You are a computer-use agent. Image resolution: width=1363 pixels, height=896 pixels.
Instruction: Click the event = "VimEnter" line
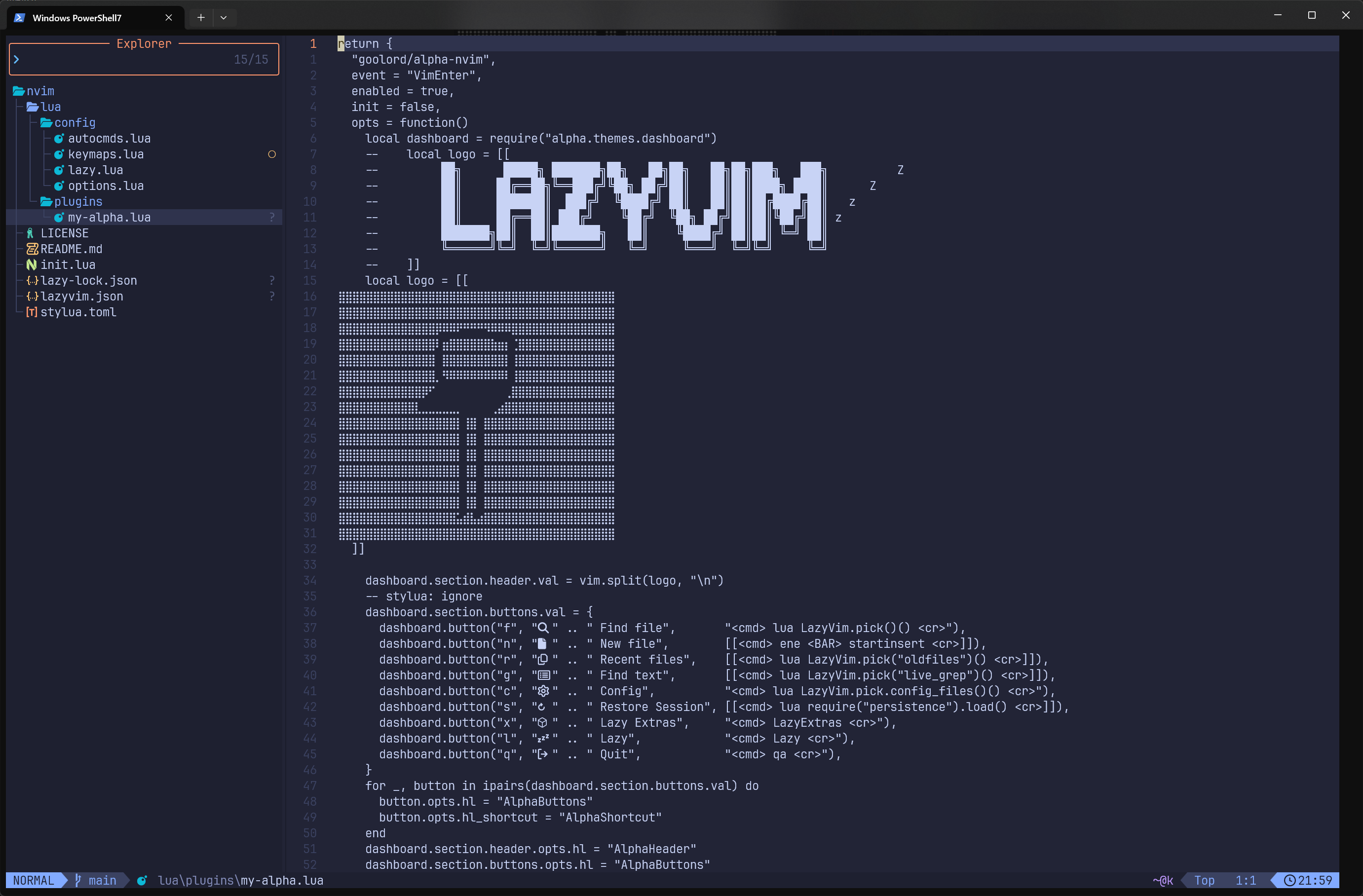[x=416, y=75]
